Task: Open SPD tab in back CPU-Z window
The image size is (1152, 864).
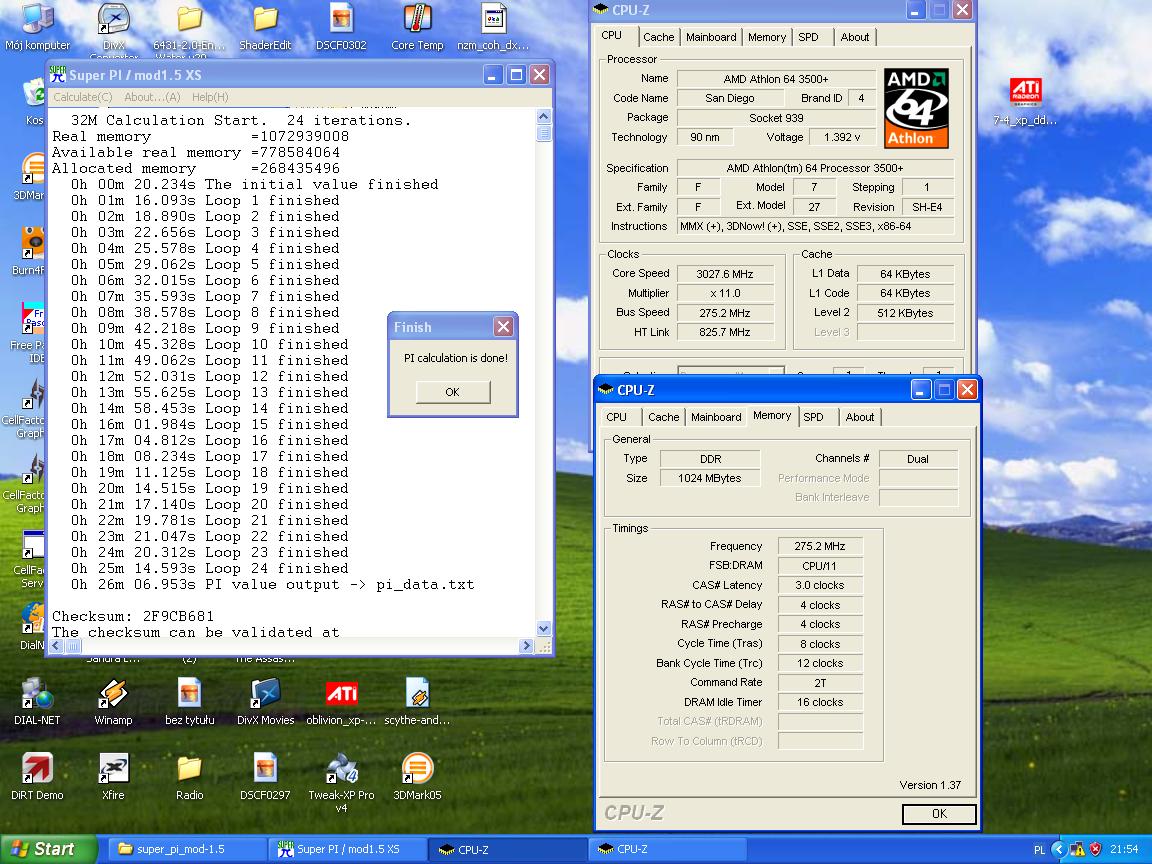Action: click(808, 37)
